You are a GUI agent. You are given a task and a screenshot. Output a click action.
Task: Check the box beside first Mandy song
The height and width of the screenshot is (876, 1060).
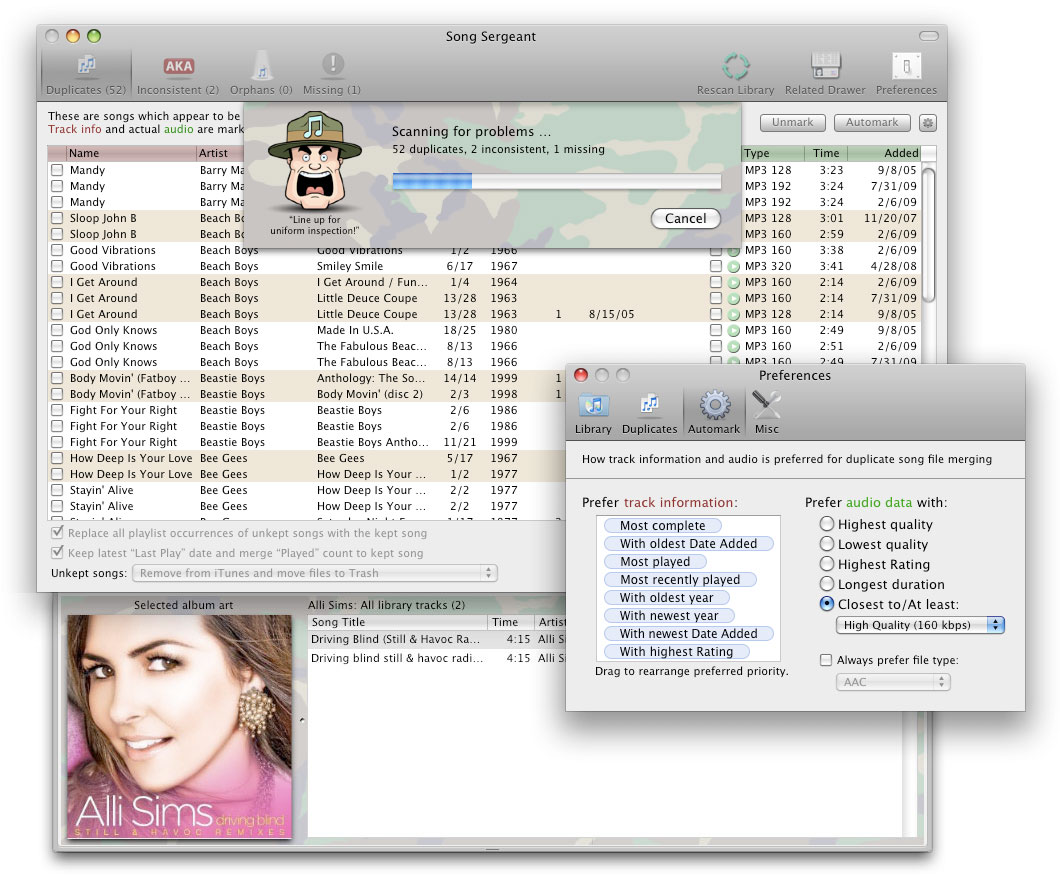click(x=57, y=170)
